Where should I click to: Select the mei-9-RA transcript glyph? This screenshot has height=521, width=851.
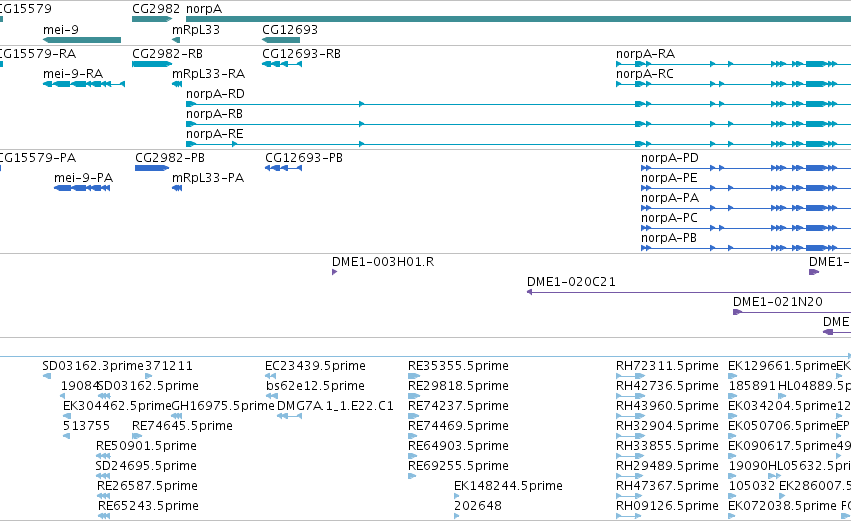tap(84, 84)
